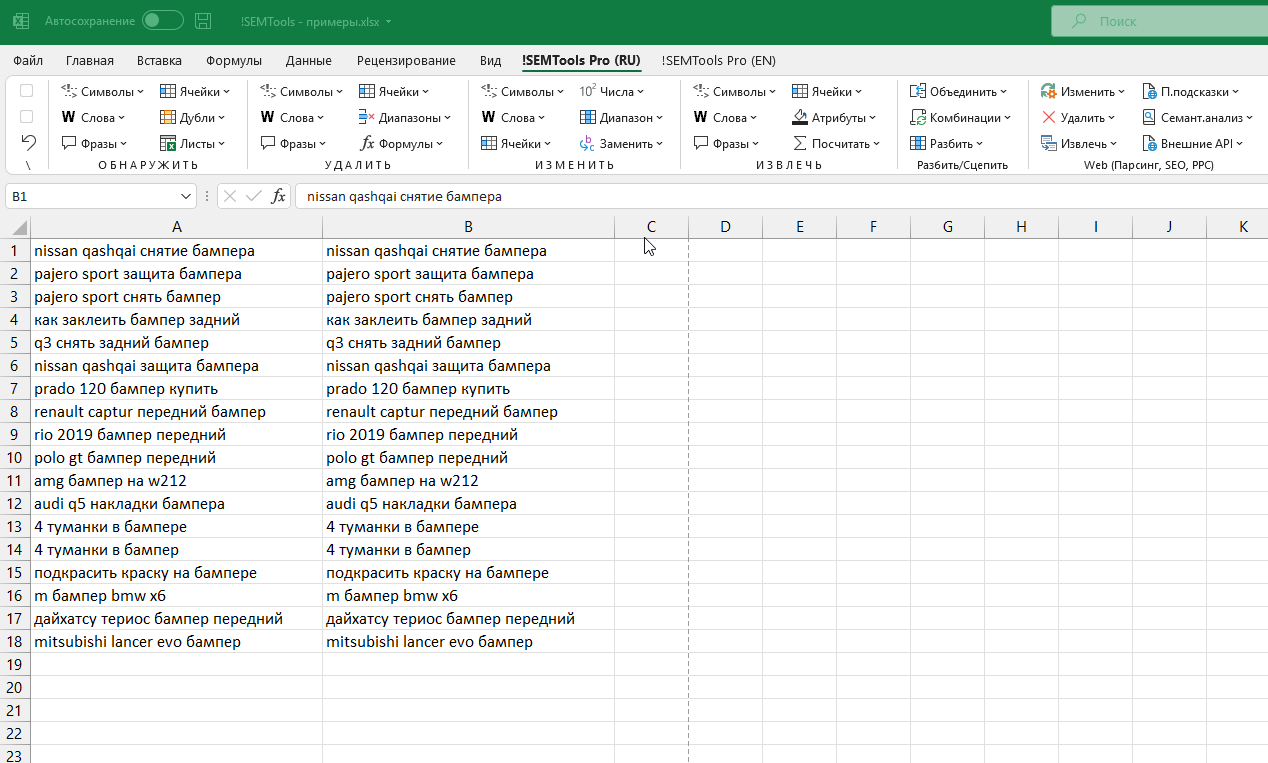The height and width of the screenshot is (763, 1268).
Task: Expand the Name Box dropdown arrow
Action: point(186,196)
